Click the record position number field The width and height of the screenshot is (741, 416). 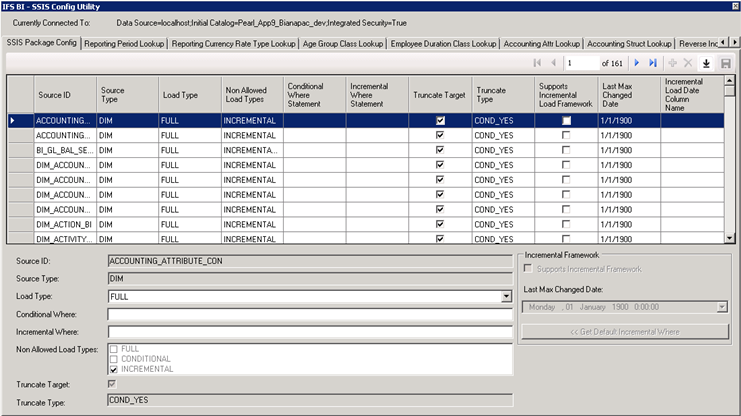tap(582, 63)
